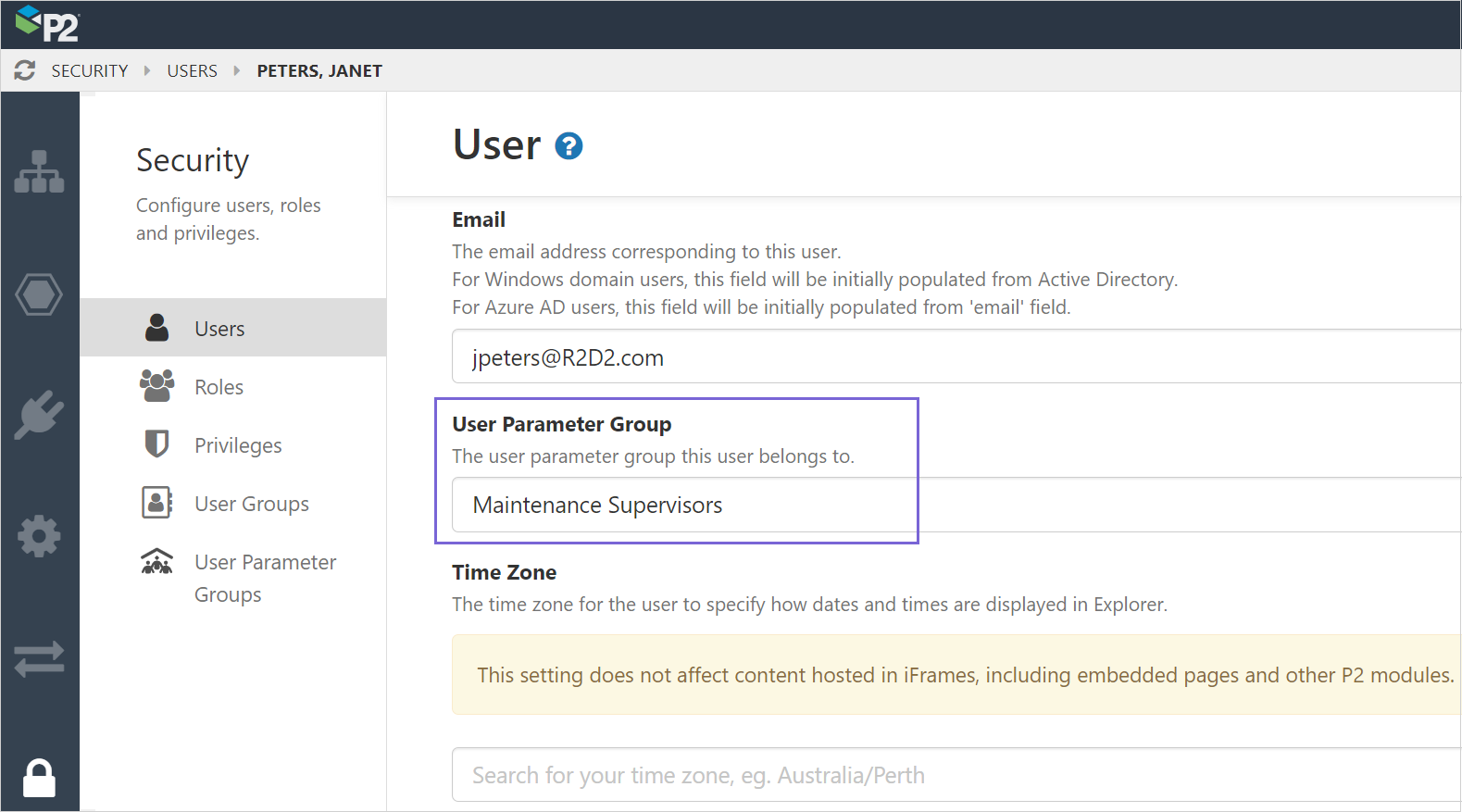Click the blue help icon beside User
Viewport: 1462px width, 812px height.
[569, 146]
